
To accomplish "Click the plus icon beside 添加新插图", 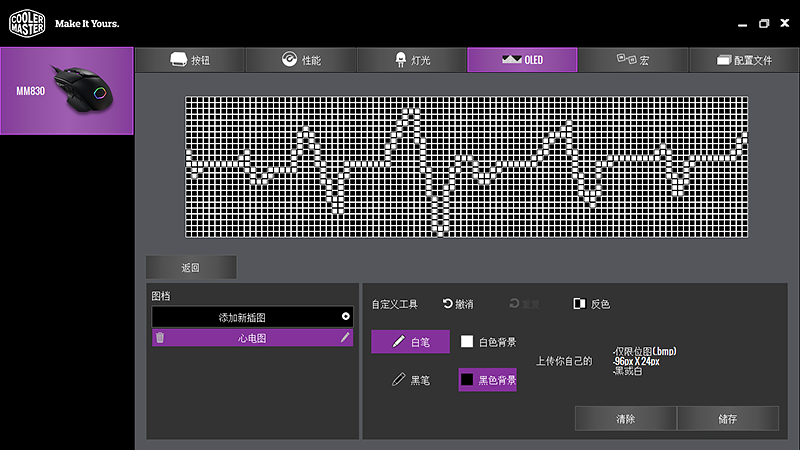I will tap(345, 316).
